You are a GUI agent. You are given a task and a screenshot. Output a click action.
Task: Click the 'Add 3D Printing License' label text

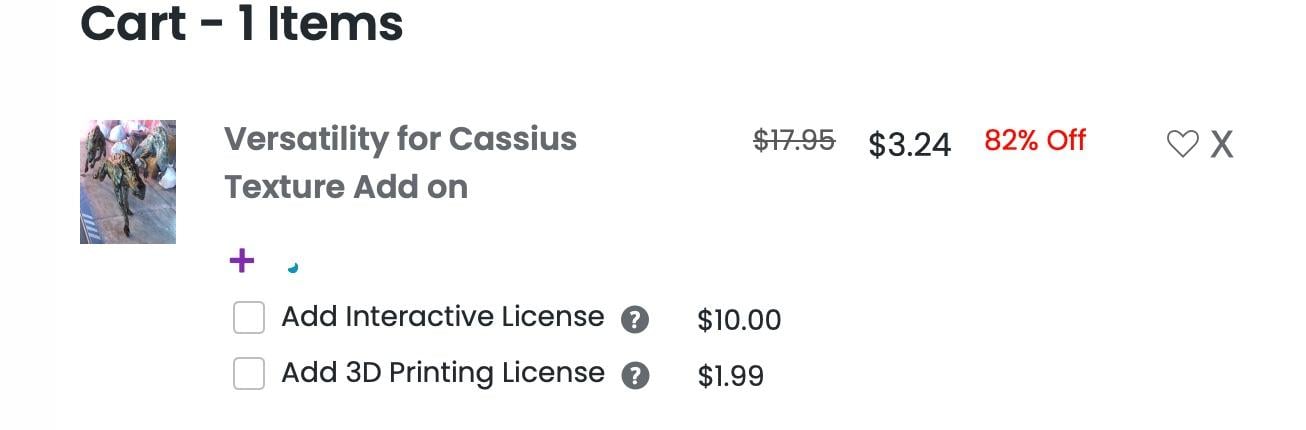(442, 373)
